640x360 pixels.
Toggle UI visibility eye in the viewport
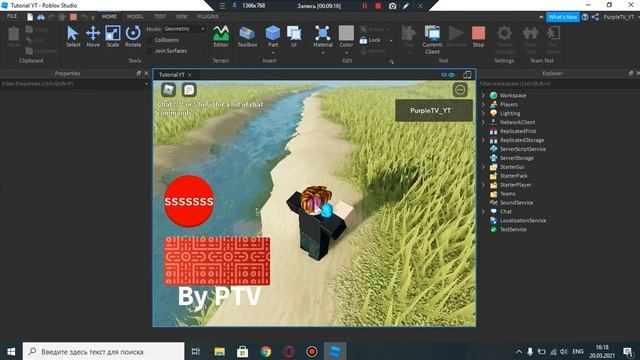point(448,75)
